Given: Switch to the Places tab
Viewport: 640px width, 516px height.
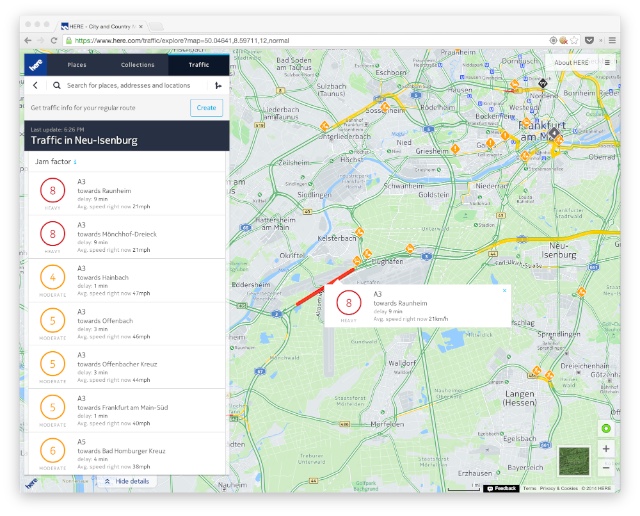Looking at the screenshot, I should 77,65.
